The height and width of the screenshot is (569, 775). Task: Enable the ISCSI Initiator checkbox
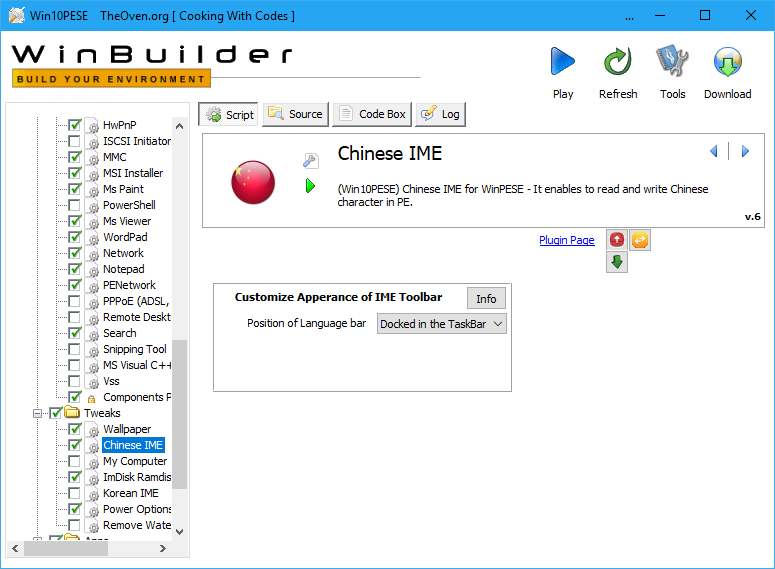(x=74, y=141)
